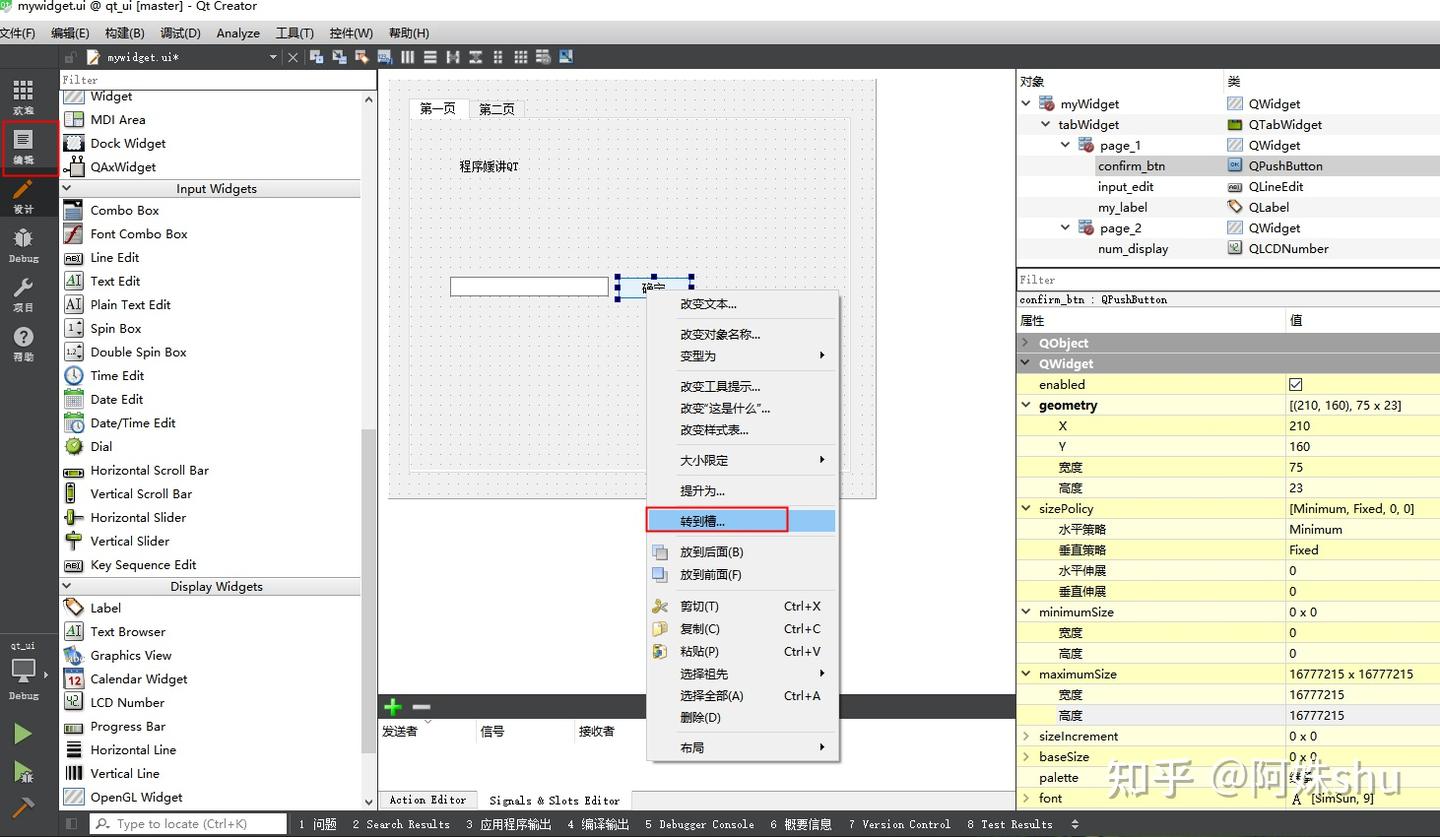Click the build hammer icon at bottom left

[x=22, y=806]
